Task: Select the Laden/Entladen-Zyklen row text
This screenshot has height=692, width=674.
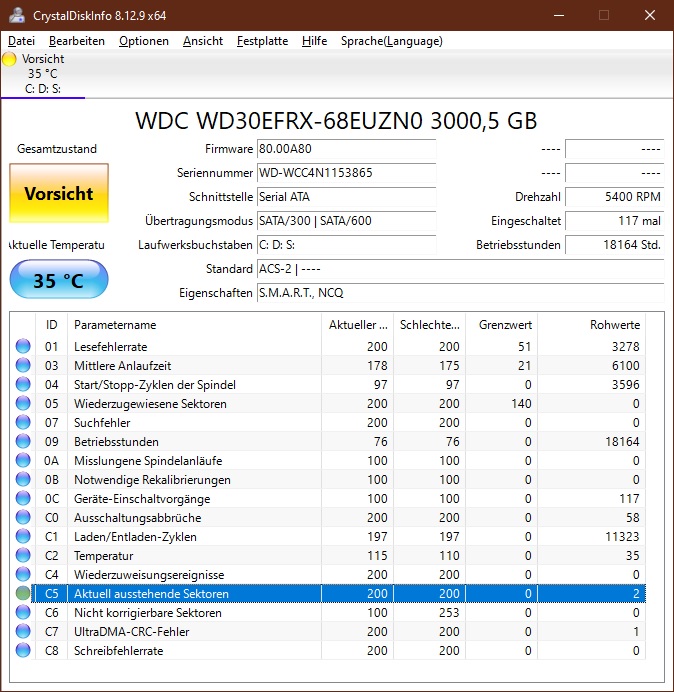Action: pyautogui.click(x=135, y=537)
